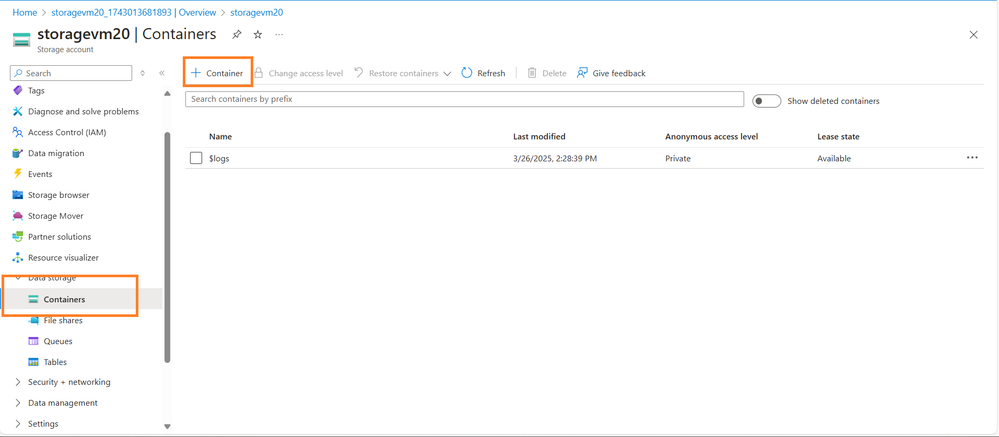Click the sidebar scroll down arrow

168,426
